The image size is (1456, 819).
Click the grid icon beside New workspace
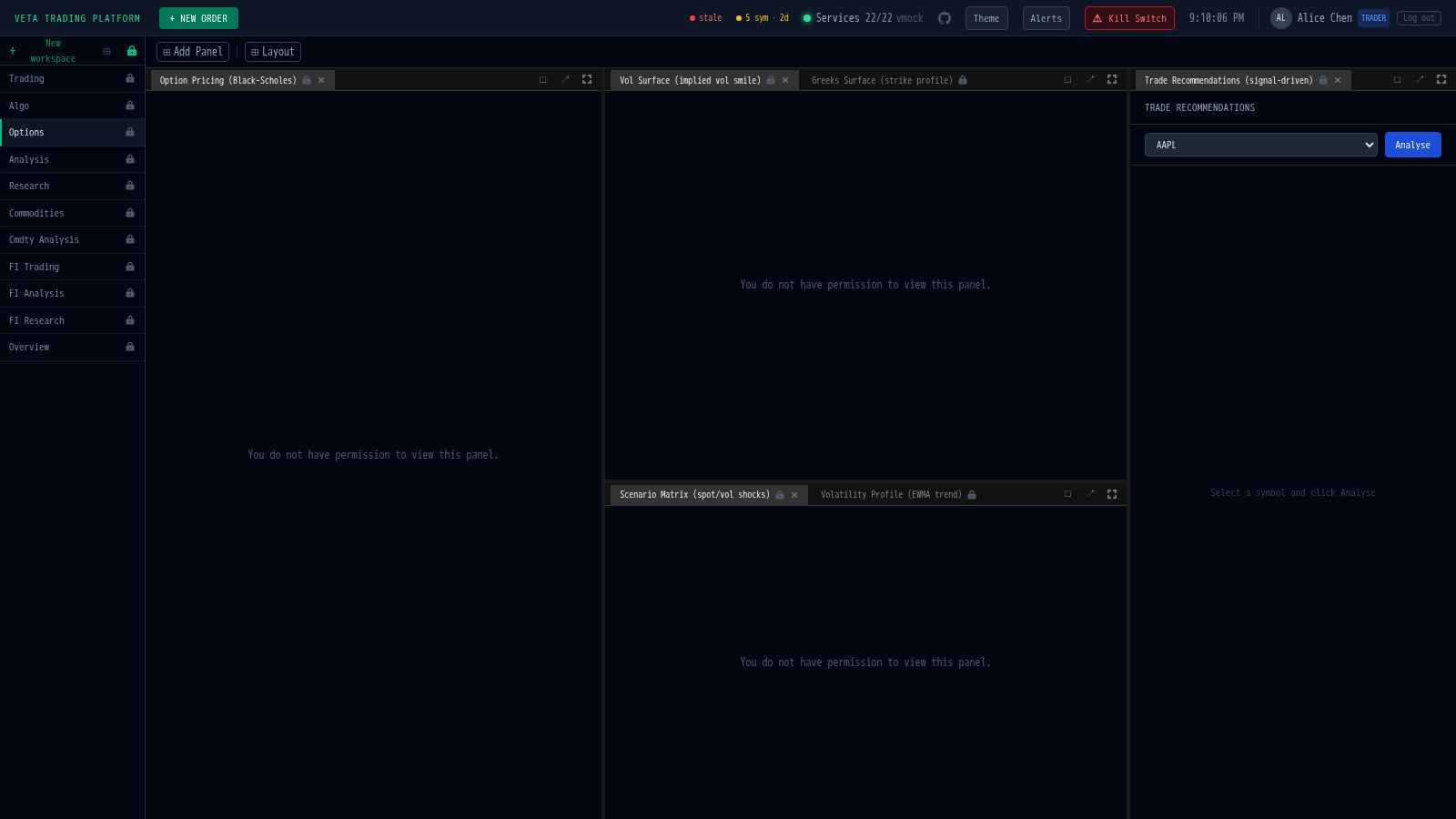(106, 51)
